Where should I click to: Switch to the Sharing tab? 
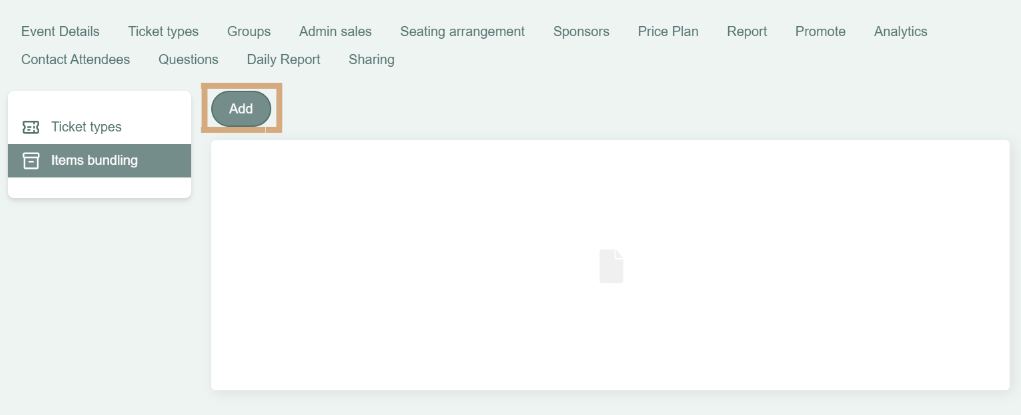click(x=371, y=59)
